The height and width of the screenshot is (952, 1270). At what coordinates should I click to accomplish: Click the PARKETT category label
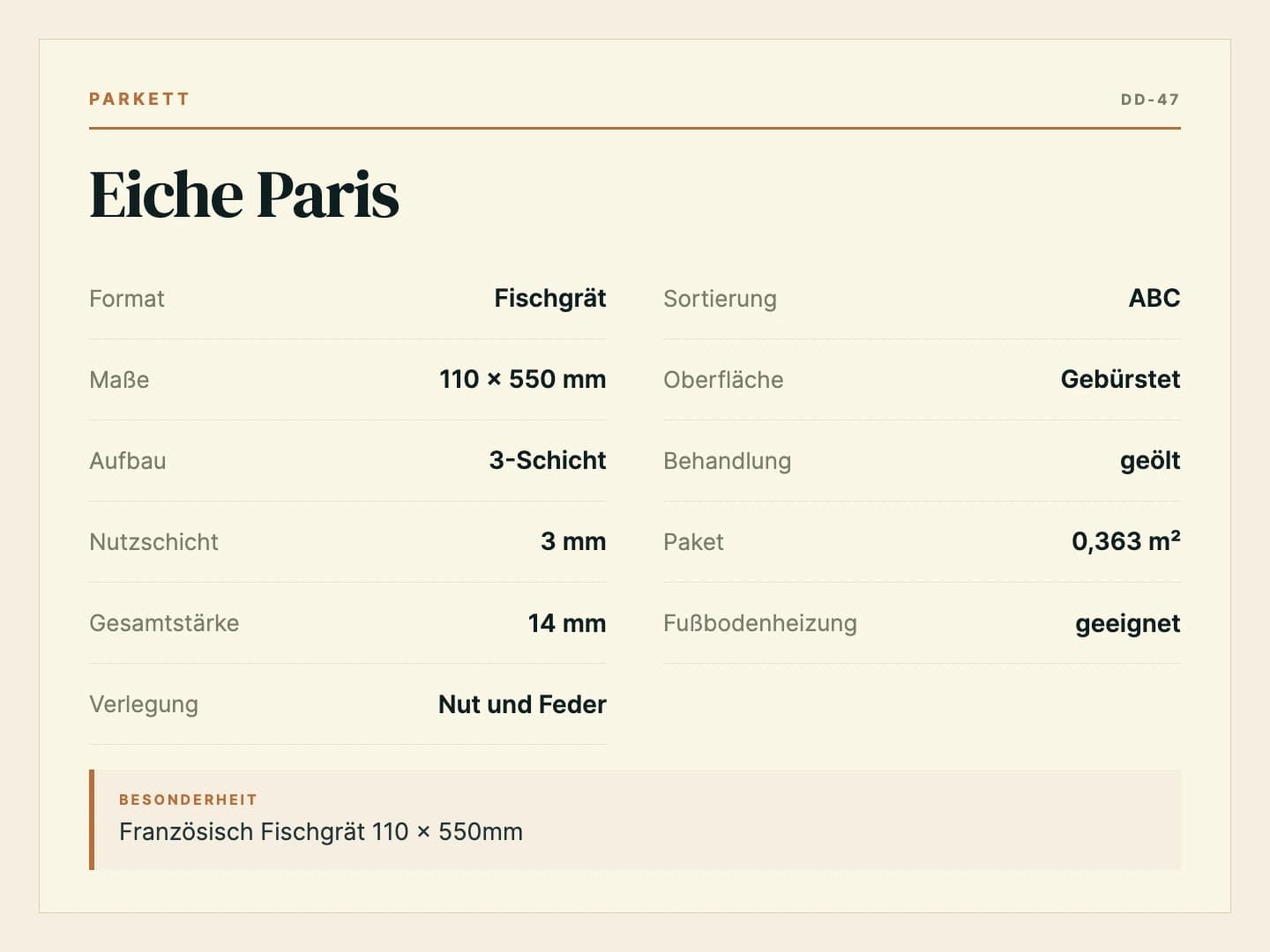click(x=139, y=99)
